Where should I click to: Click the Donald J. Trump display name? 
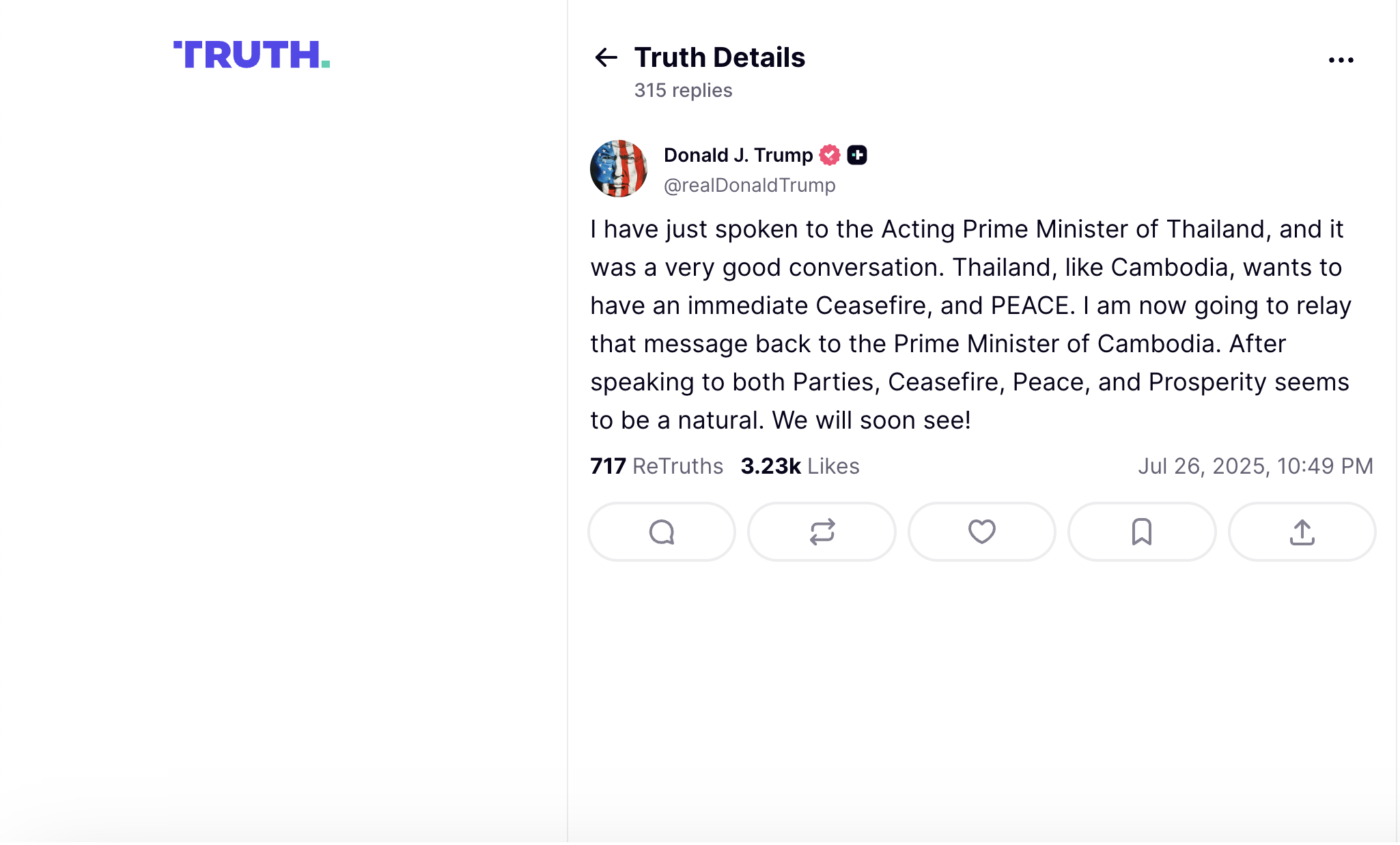click(738, 156)
